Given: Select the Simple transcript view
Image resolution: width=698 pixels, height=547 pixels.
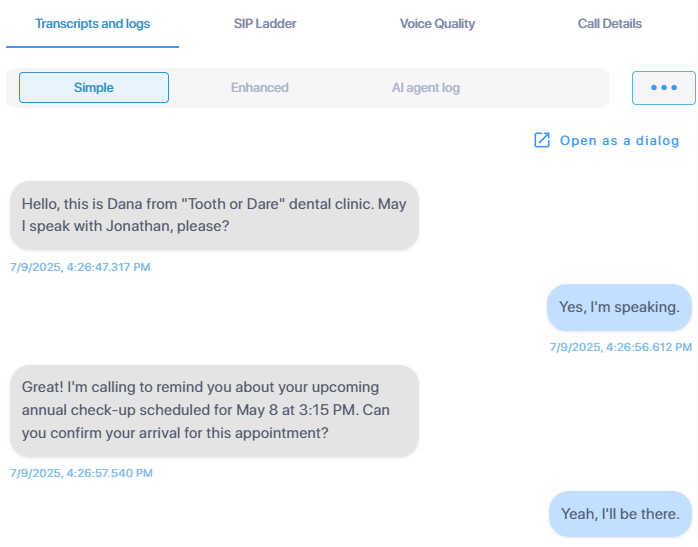Looking at the screenshot, I should pos(94,88).
